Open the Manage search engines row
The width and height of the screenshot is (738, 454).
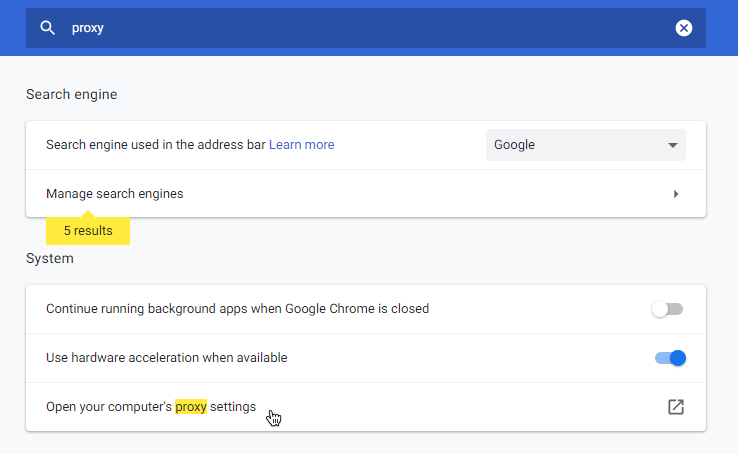(x=366, y=194)
